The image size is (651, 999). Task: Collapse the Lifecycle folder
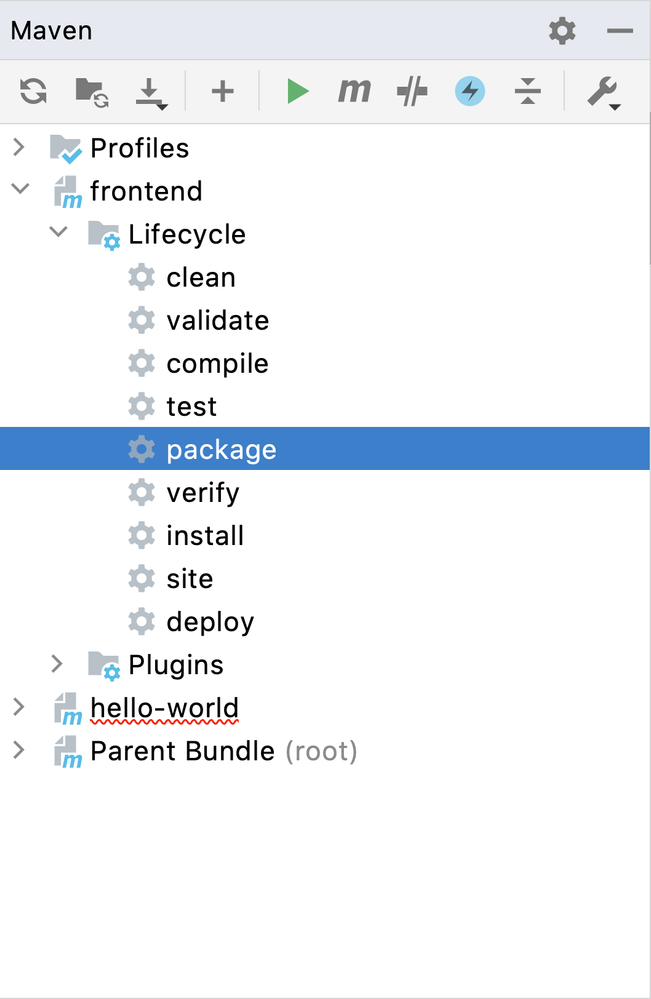58,233
